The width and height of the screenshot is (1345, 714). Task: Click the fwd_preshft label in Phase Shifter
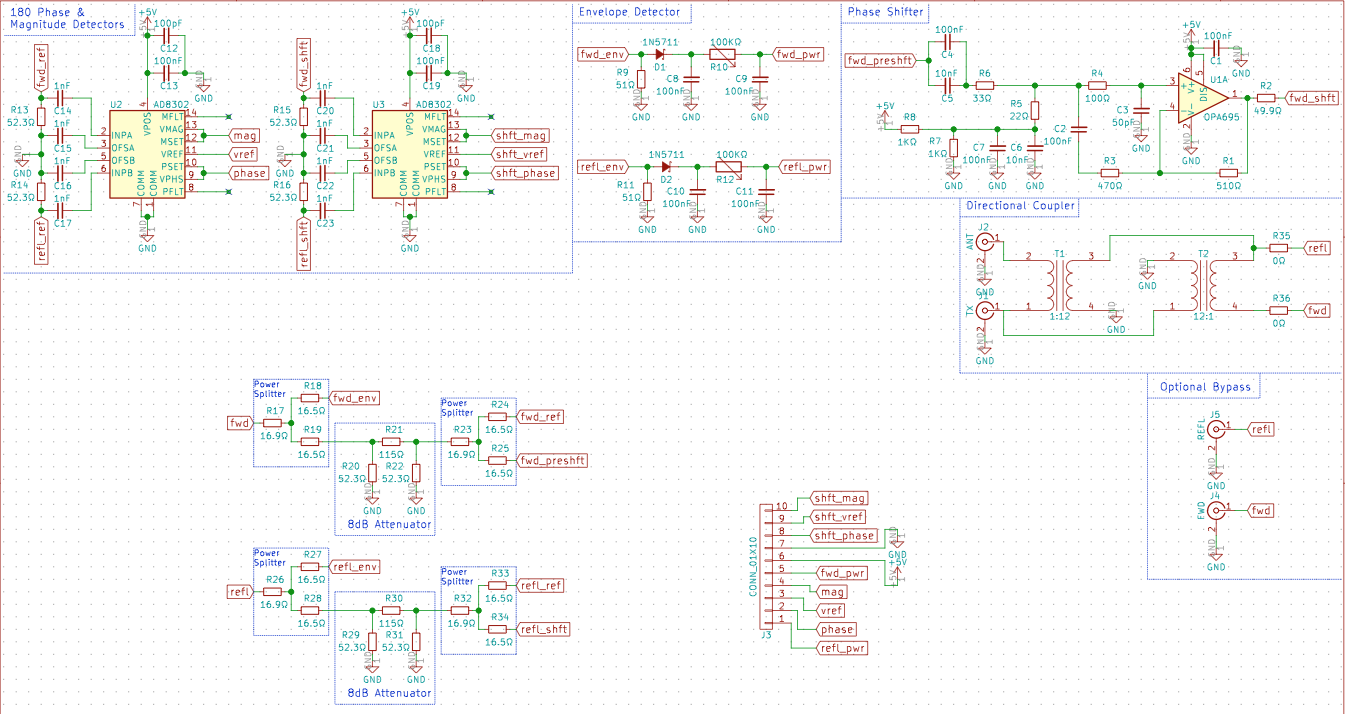[881, 60]
